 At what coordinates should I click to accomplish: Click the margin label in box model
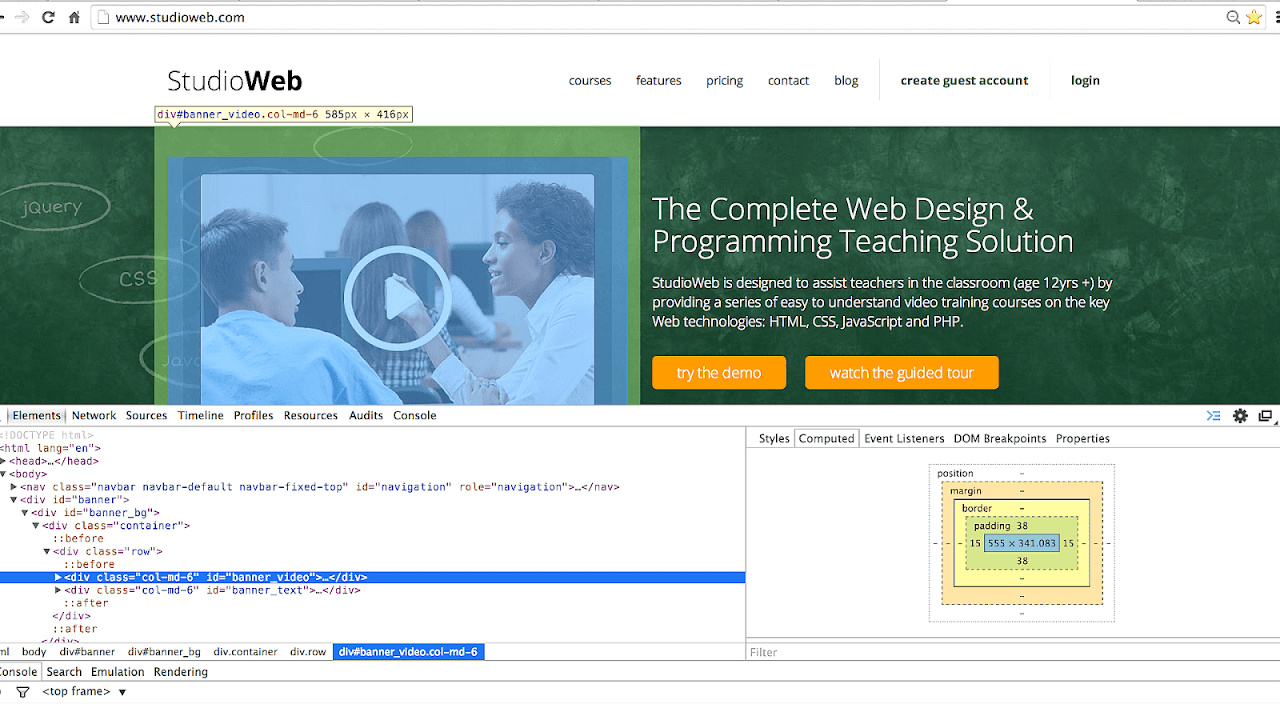[966, 491]
